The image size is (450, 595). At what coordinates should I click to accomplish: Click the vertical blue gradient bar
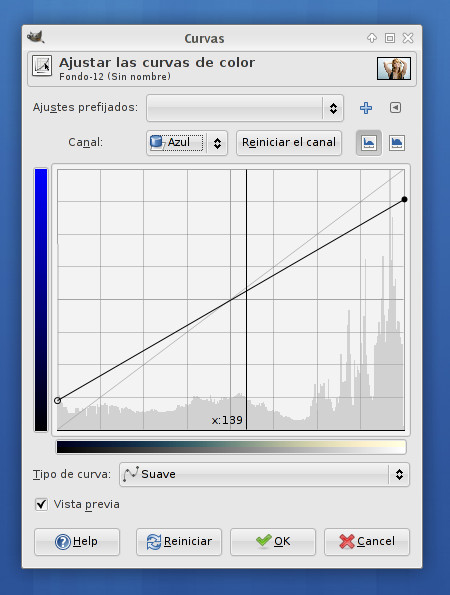41,300
